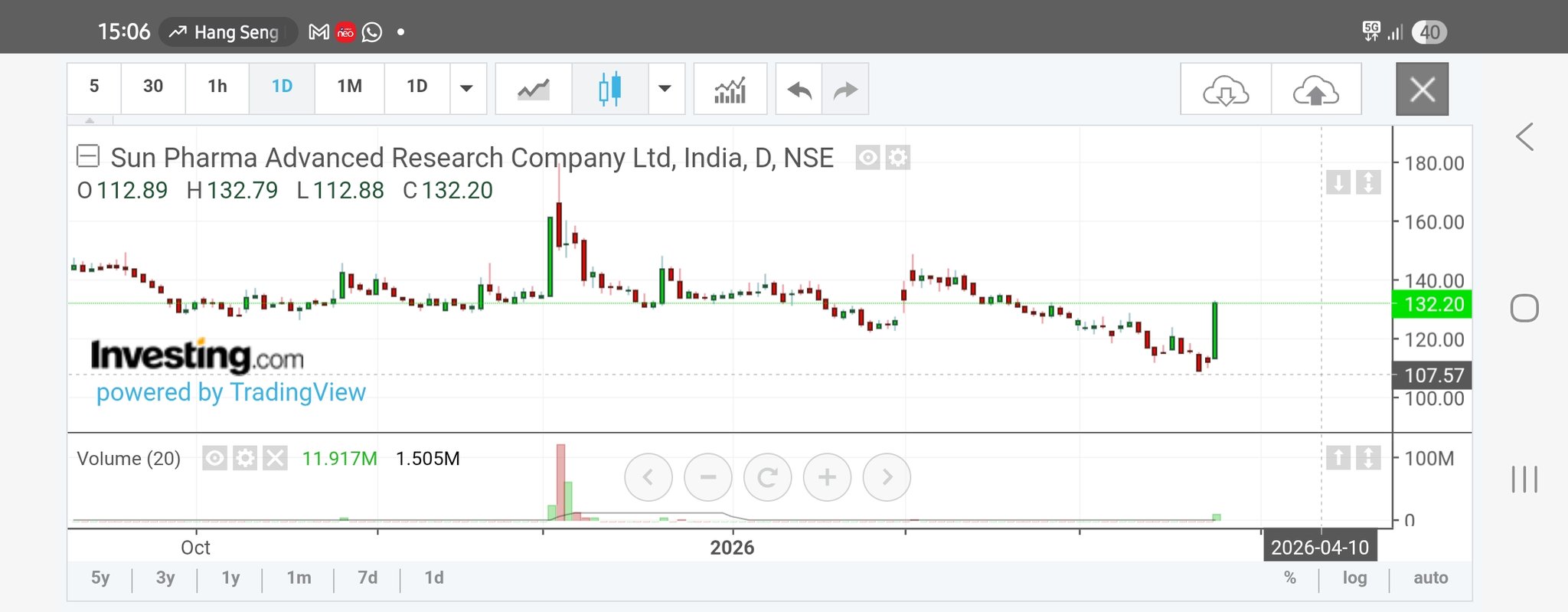Click the green volume value 11.917M

click(340, 458)
